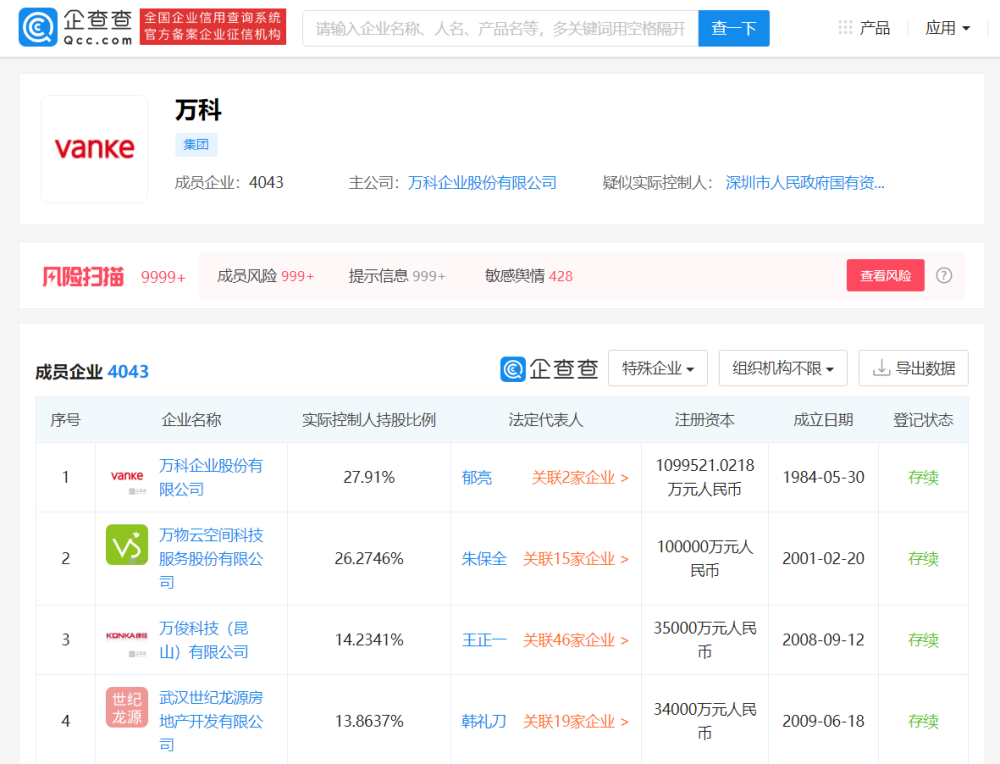This screenshot has height=764, width=1000.
Task: Open the large Vanke group logo
Action: coord(94,149)
